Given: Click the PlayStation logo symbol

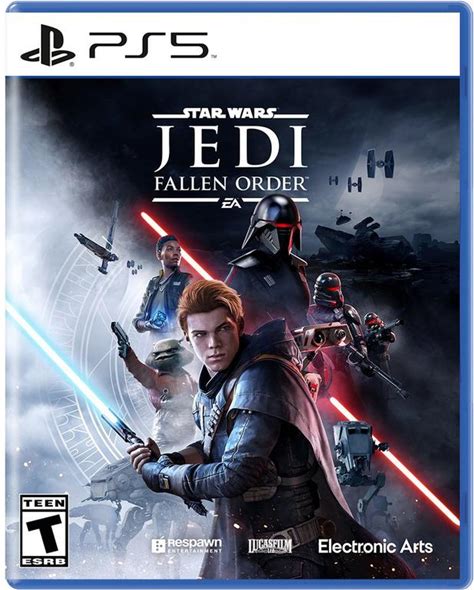Looking at the screenshot, I should click(47, 45).
